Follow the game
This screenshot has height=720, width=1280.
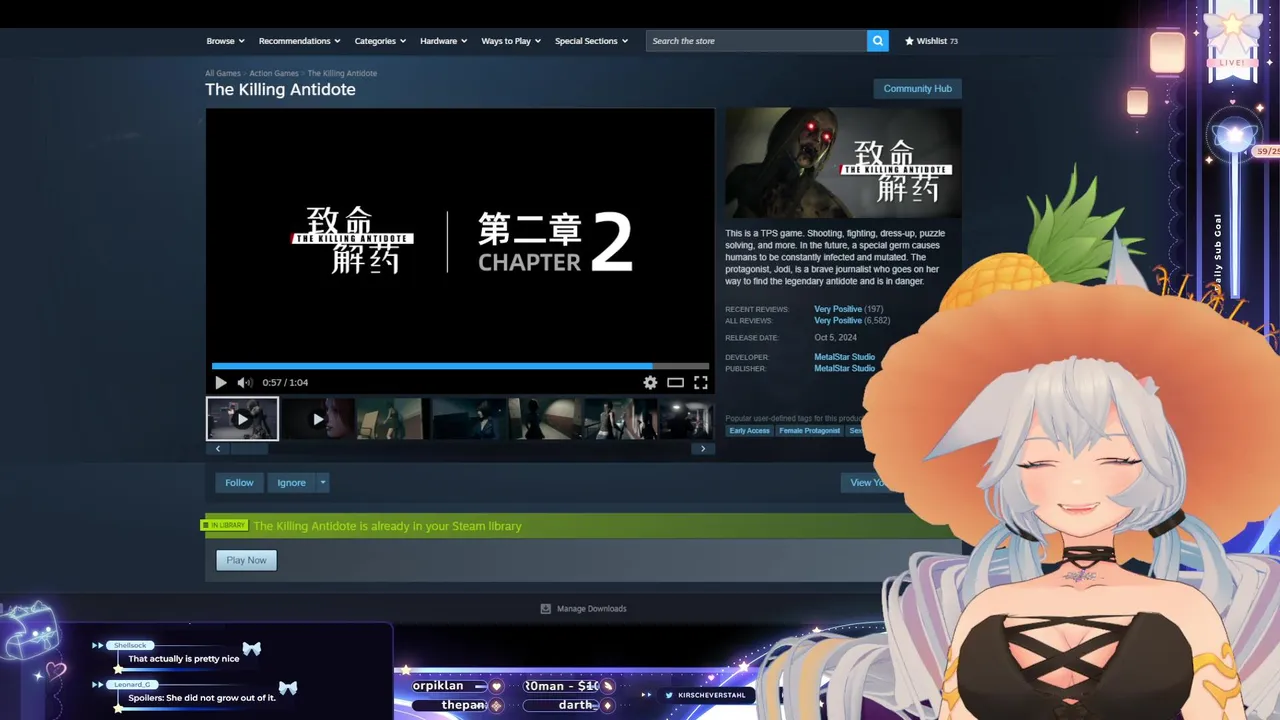[x=239, y=482]
